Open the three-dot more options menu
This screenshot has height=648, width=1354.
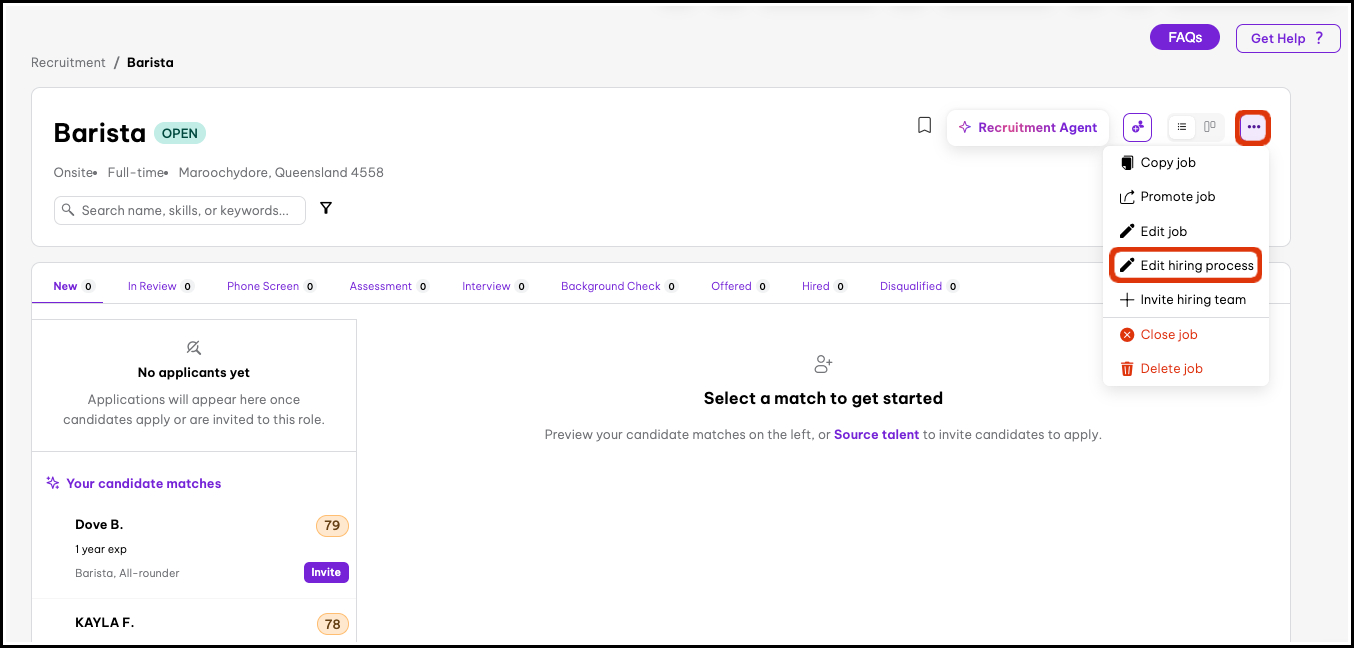tap(1253, 127)
